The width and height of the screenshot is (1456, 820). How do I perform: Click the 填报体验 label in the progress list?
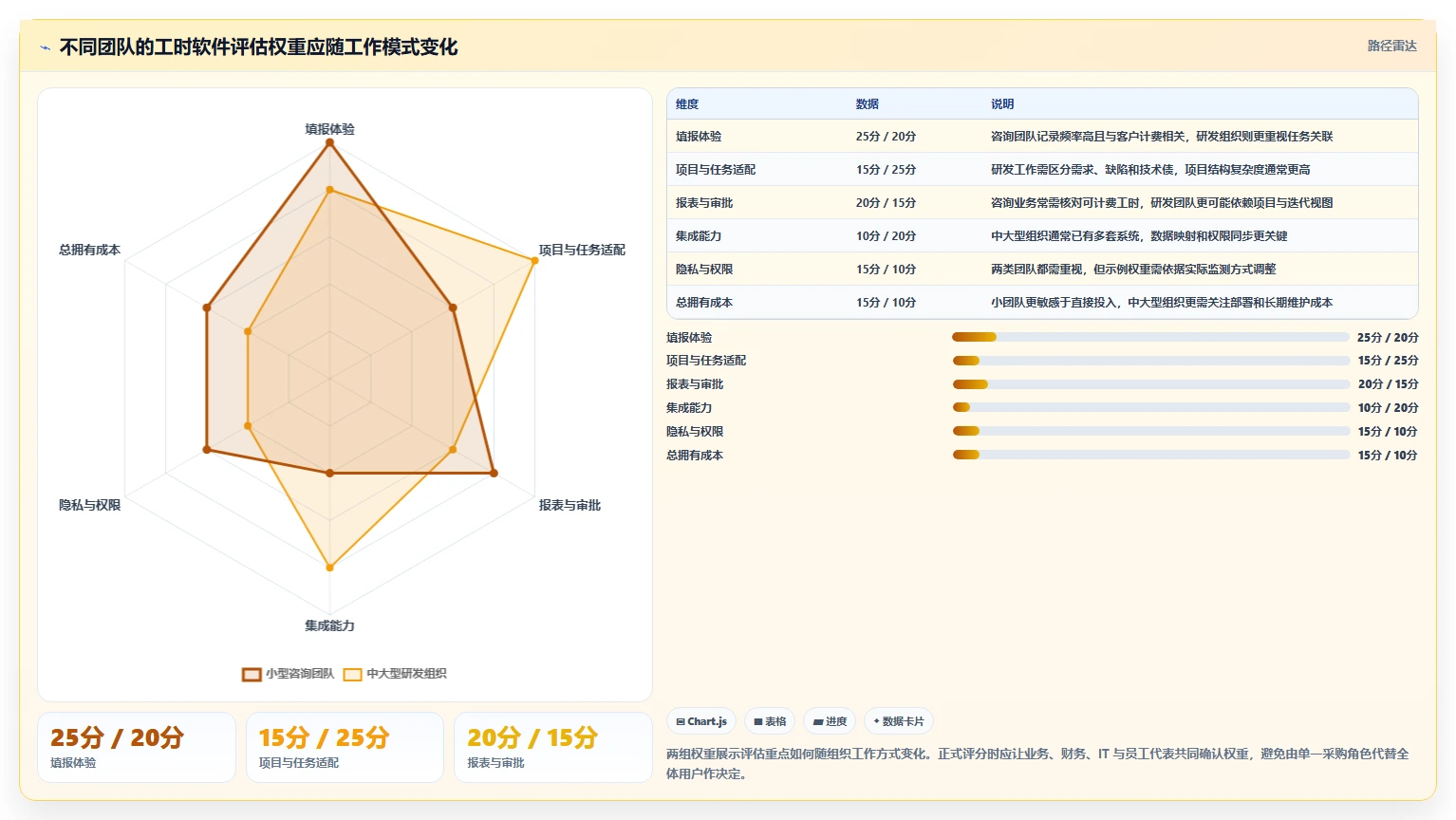(x=689, y=337)
